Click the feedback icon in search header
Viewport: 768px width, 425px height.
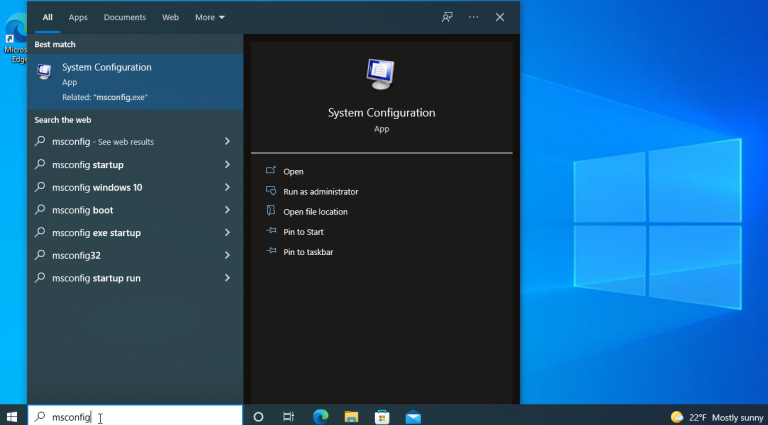[447, 17]
